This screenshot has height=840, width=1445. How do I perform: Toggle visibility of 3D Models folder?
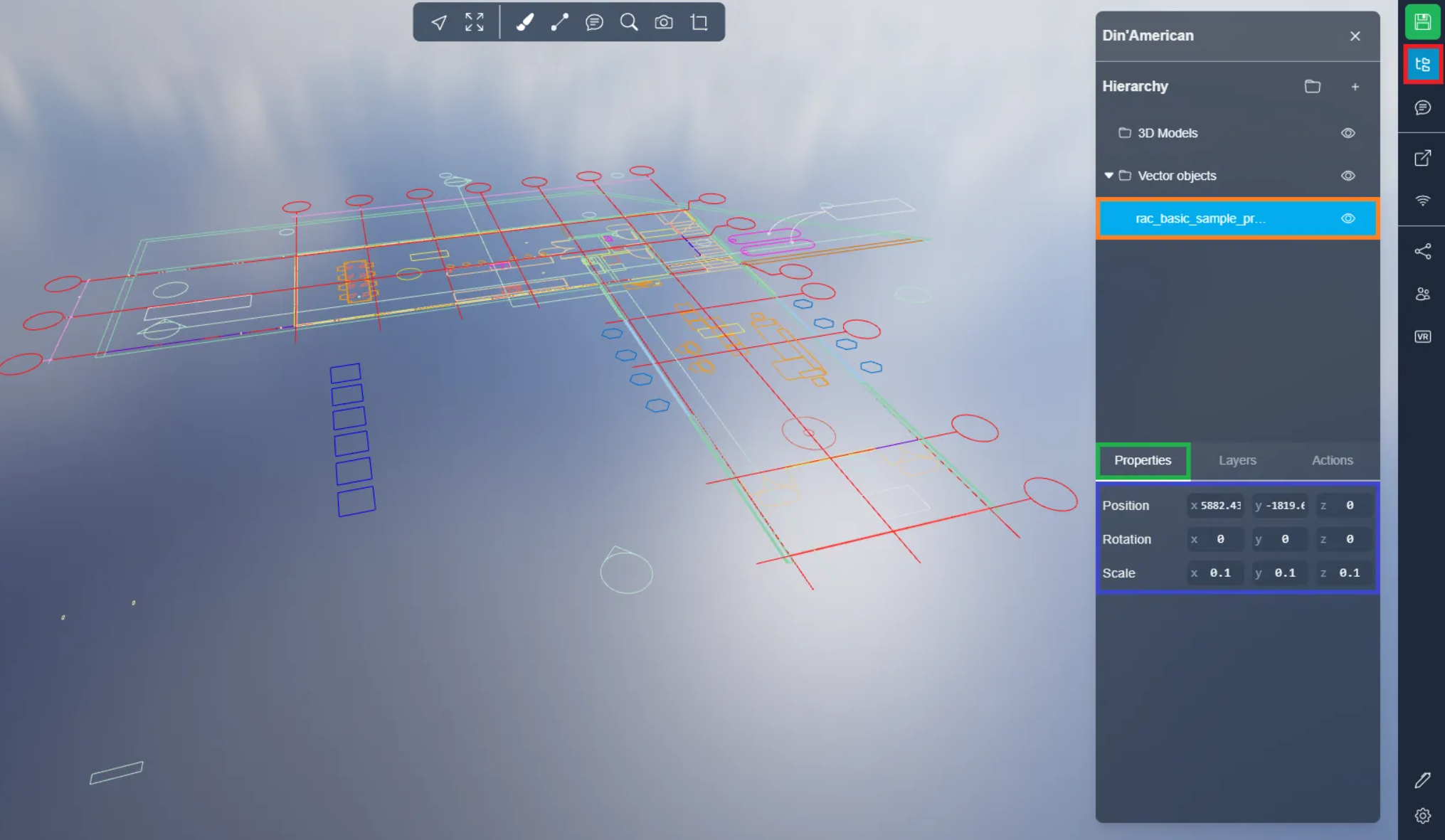1348,133
